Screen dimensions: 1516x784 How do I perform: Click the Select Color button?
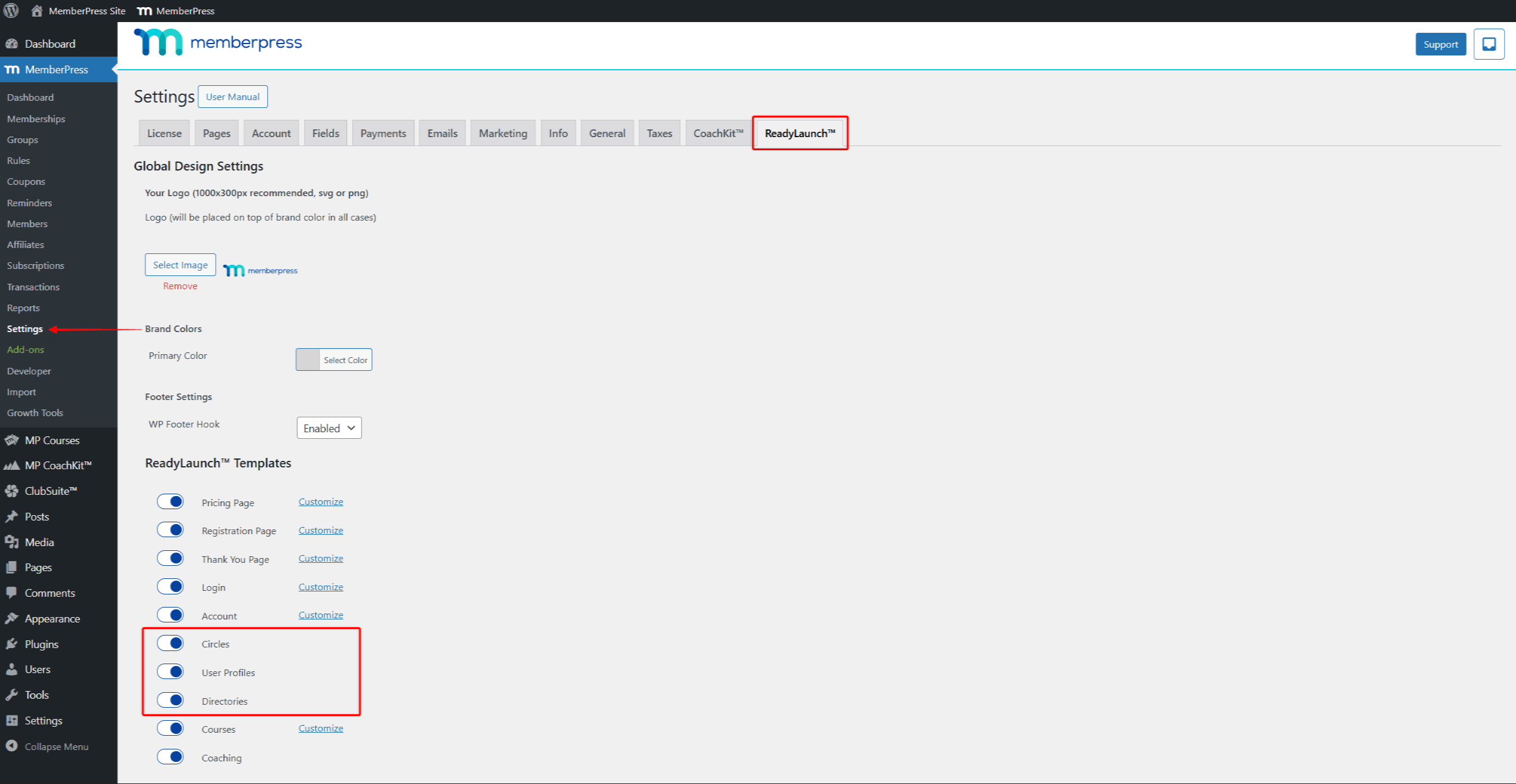tap(345, 360)
